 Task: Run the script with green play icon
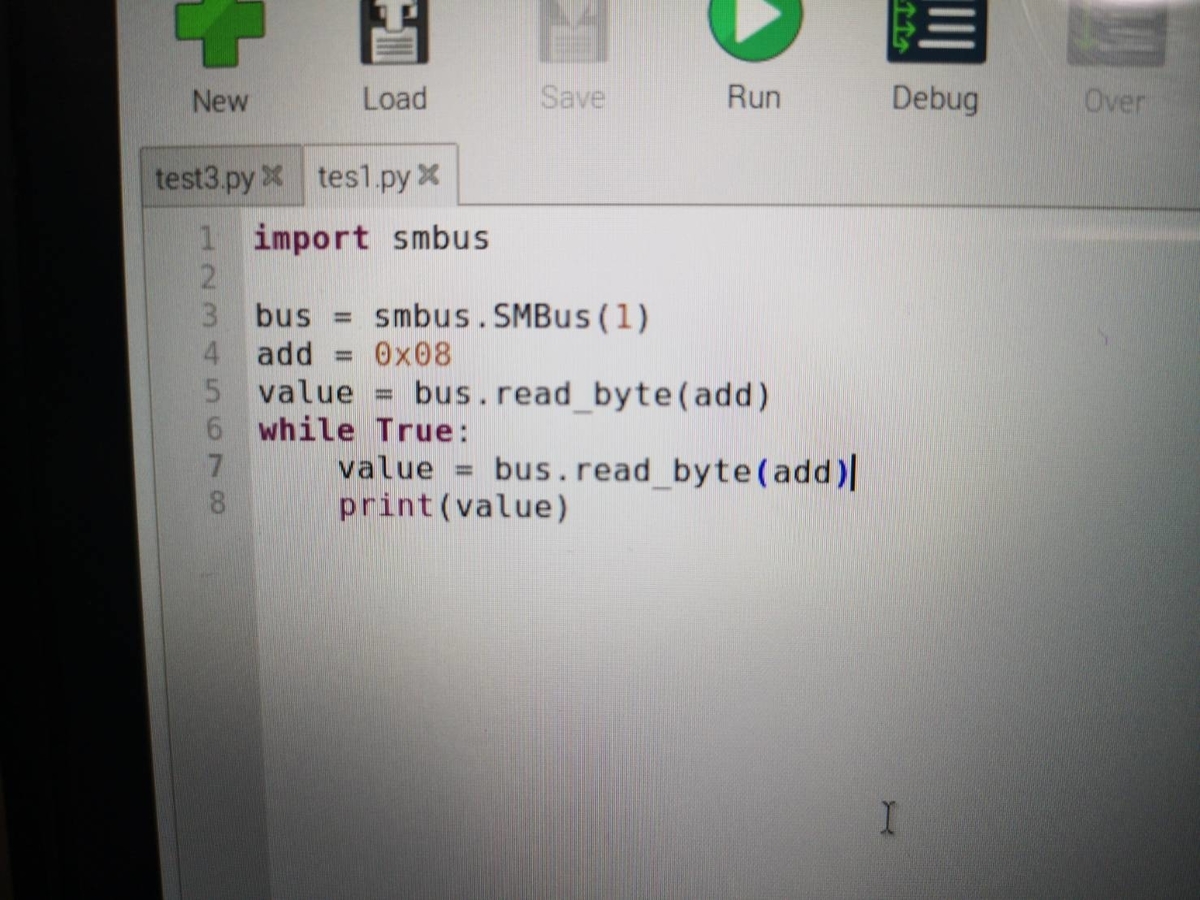tap(755, 28)
